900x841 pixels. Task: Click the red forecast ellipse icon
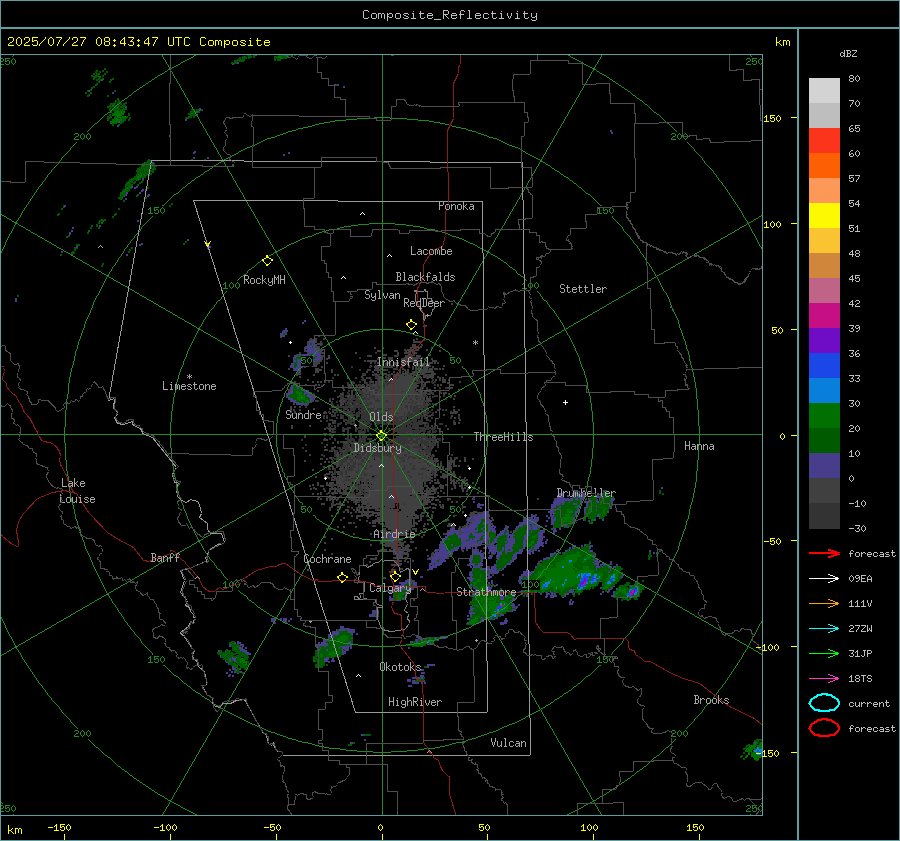coord(824,728)
